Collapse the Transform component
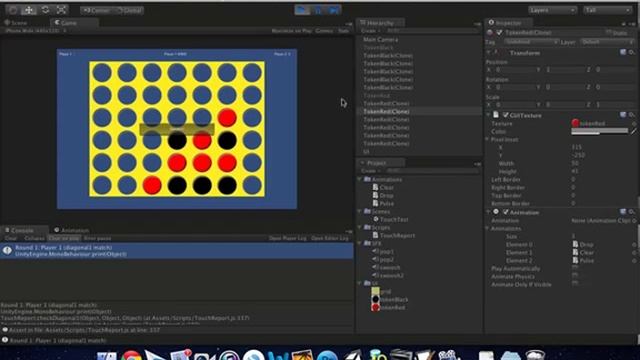Image resolution: width=640 pixels, height=360 pixels. [x=489, y=53]
